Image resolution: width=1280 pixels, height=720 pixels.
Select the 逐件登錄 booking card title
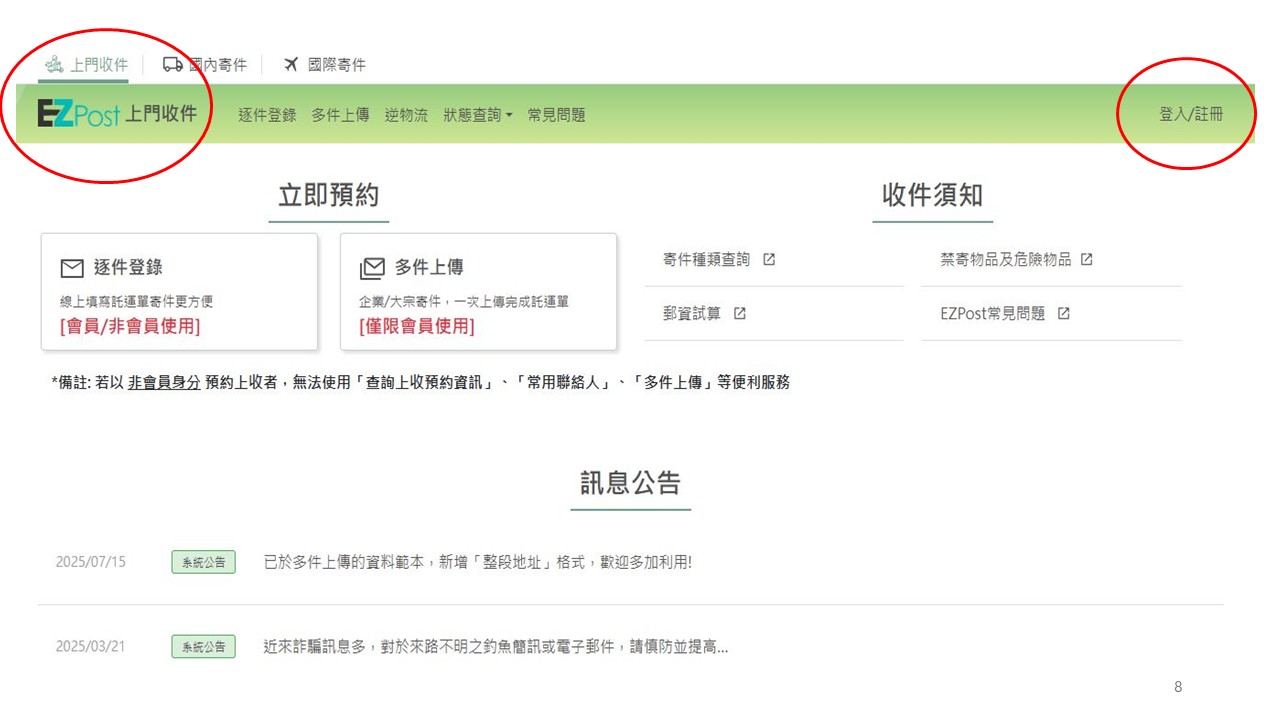point(128,267)
